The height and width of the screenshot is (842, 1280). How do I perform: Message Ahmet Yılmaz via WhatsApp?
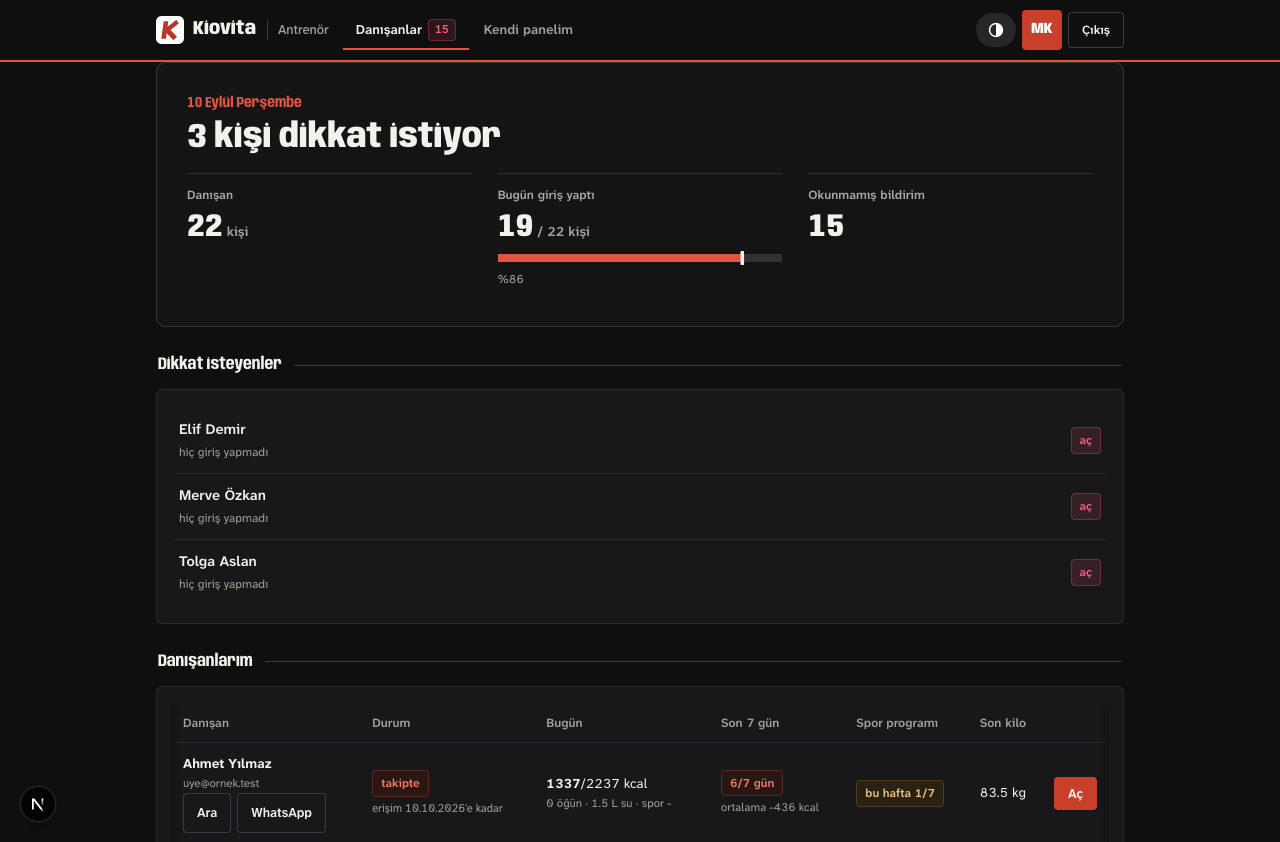[281, 813]
